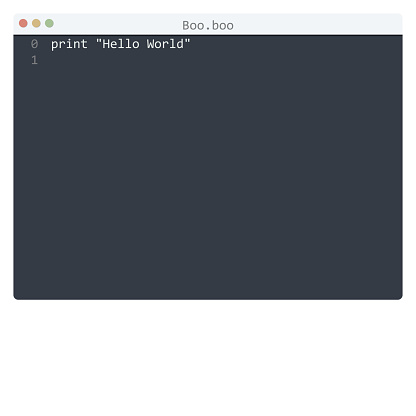Click the space between print and string
The width and height of the screenshot is (416, 416).
pos(92,44)
